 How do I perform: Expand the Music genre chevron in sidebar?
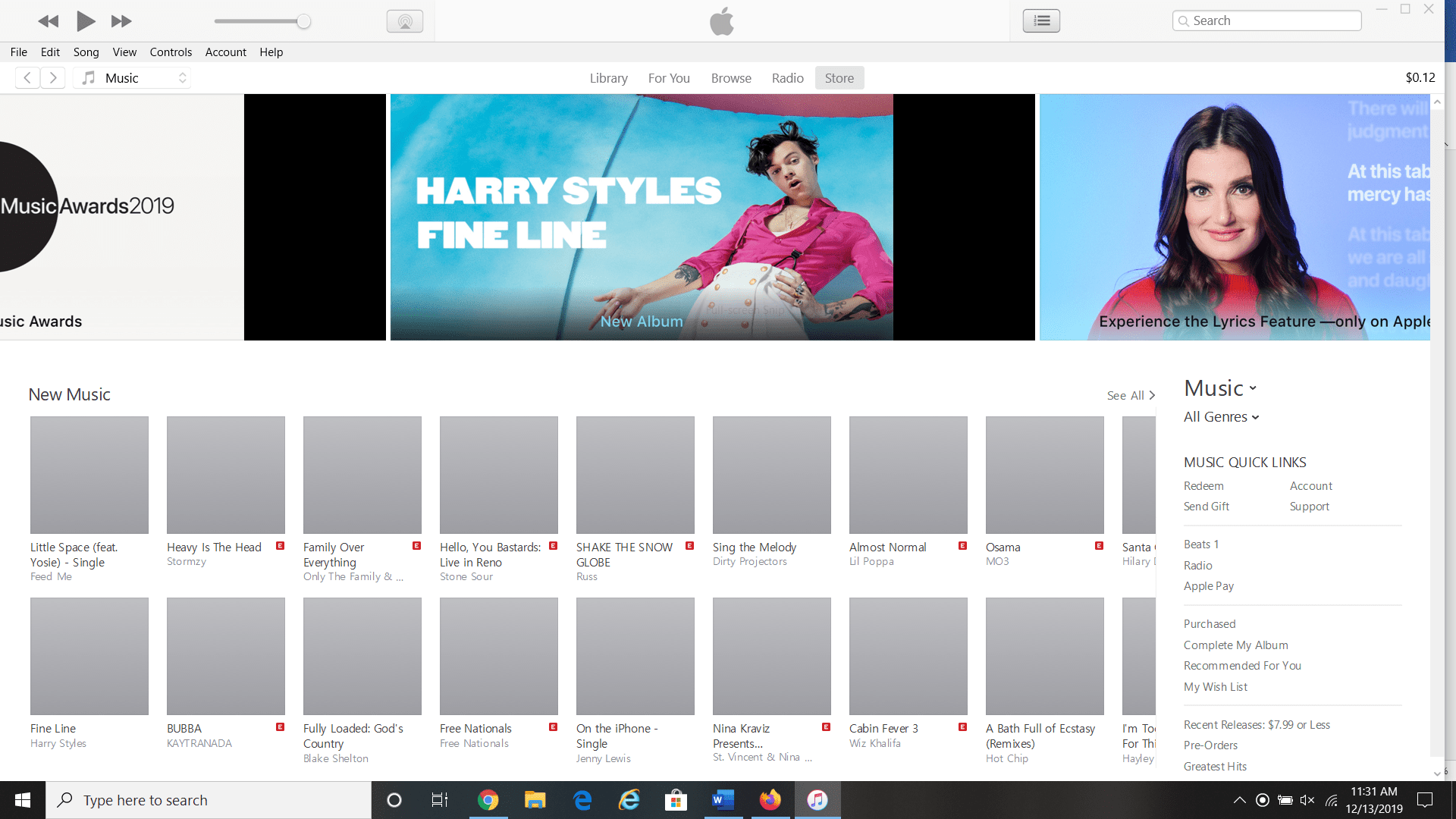[x=1252, y=388]
